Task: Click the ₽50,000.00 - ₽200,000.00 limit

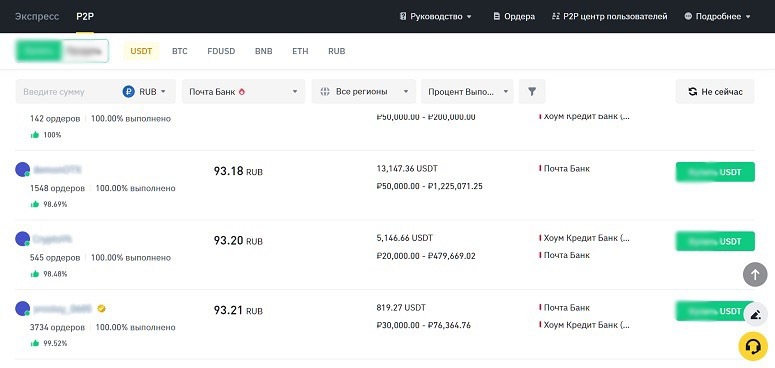Action: (x=426, y=118)
